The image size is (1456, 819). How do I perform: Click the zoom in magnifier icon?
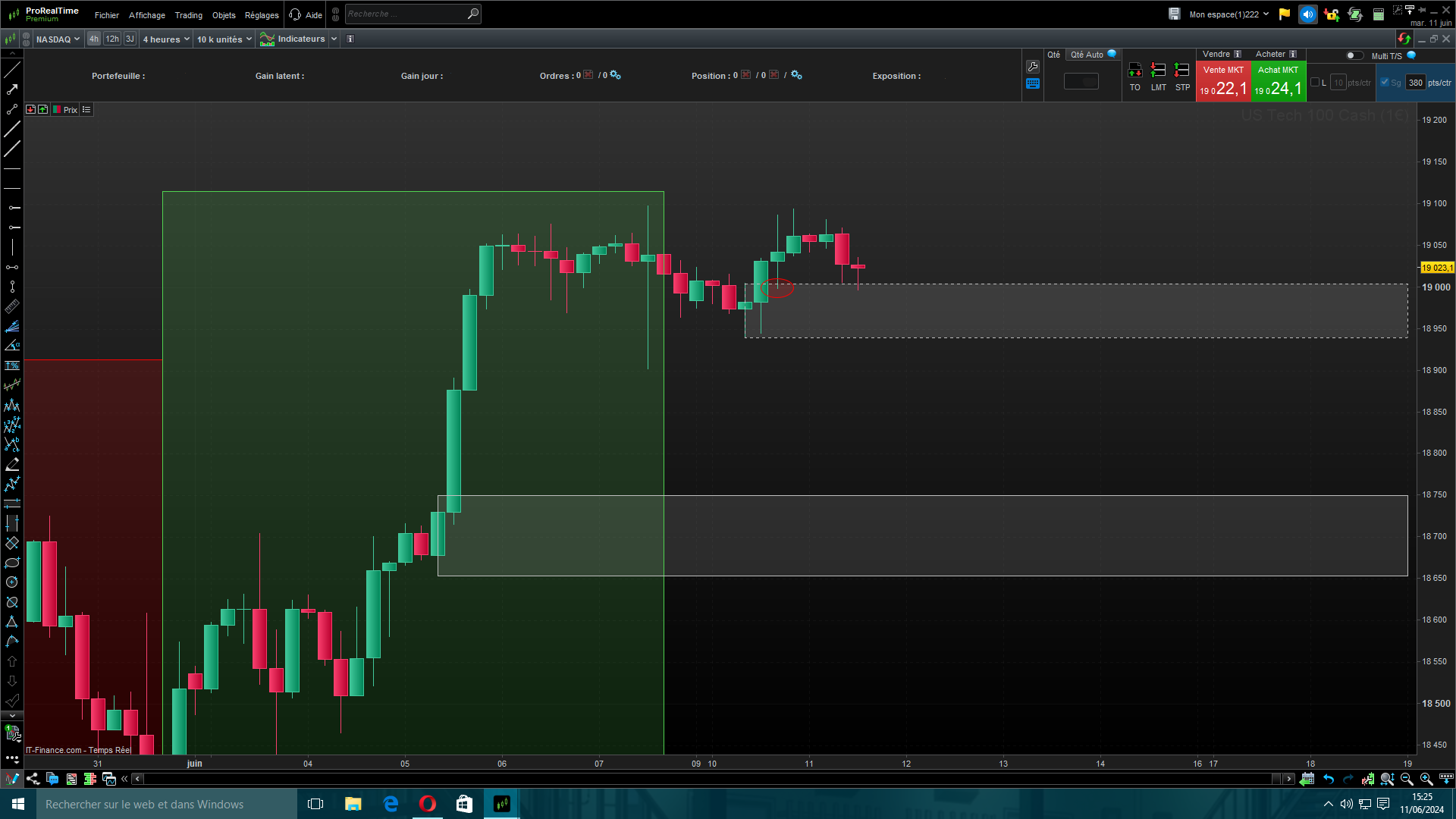(1426, 779)
